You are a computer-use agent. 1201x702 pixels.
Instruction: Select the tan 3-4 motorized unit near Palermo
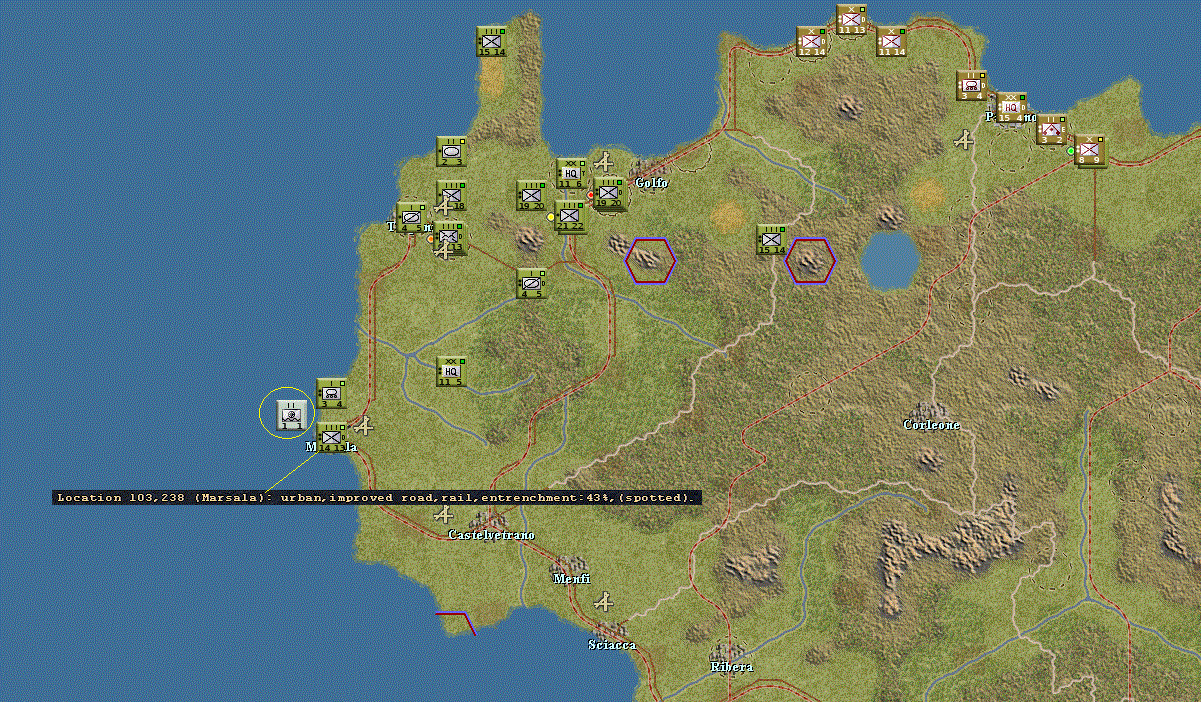point(971,85)
